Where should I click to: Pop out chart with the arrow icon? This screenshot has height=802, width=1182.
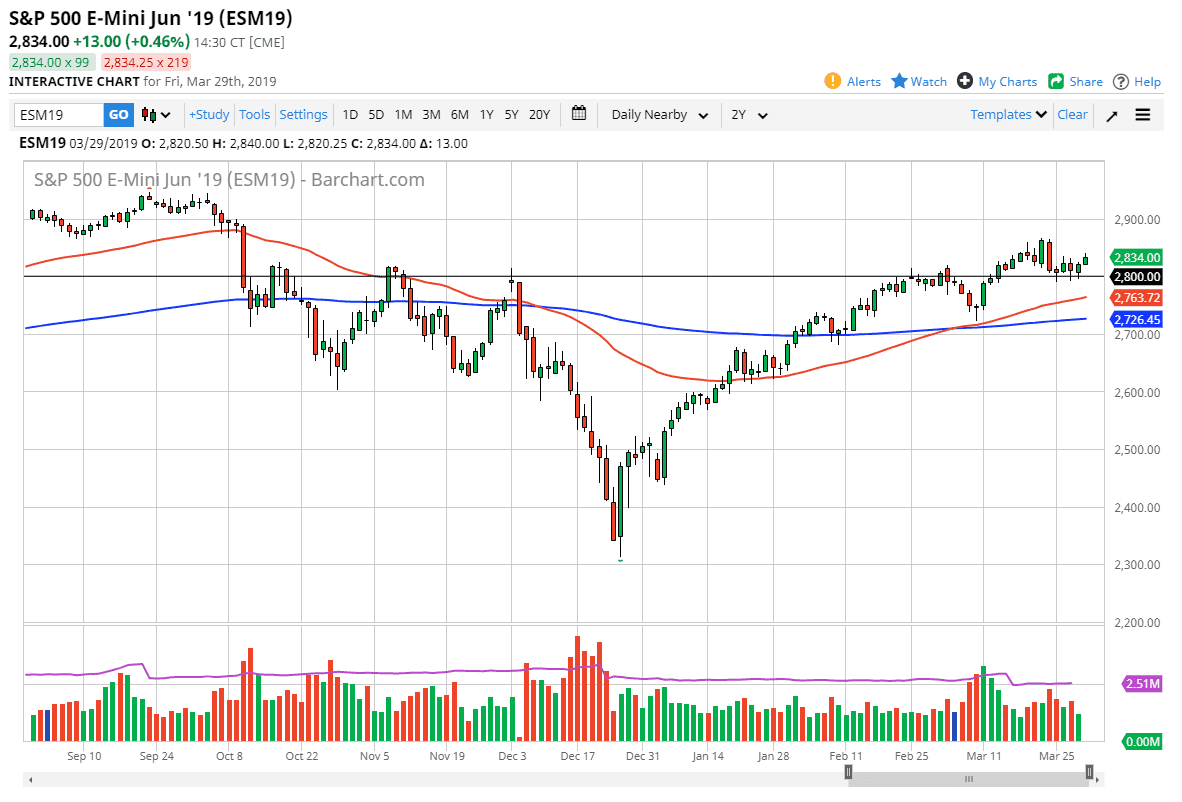tap(1111, 115)
